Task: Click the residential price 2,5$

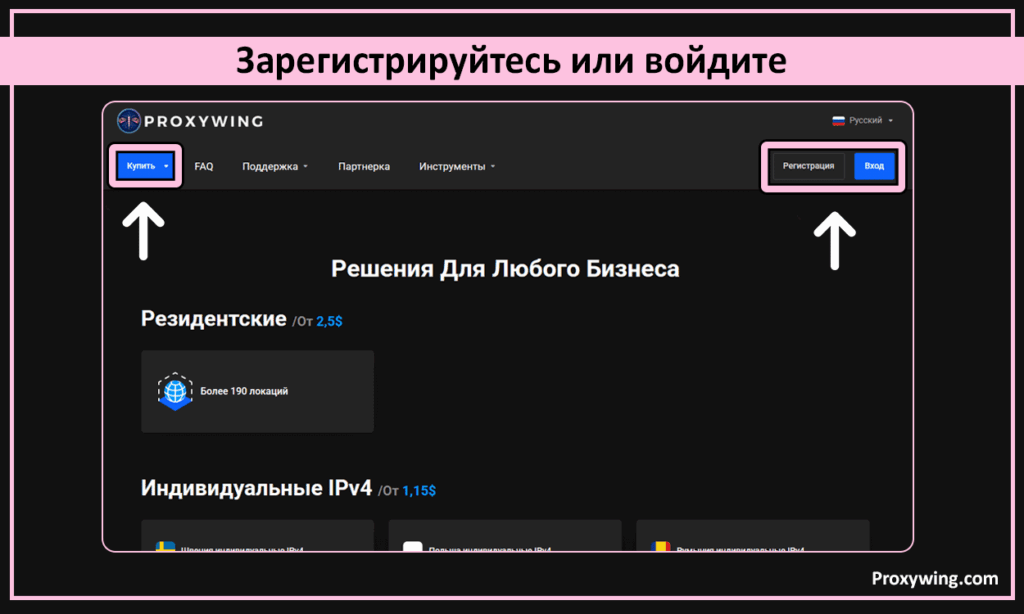Action: coord(329,322)
